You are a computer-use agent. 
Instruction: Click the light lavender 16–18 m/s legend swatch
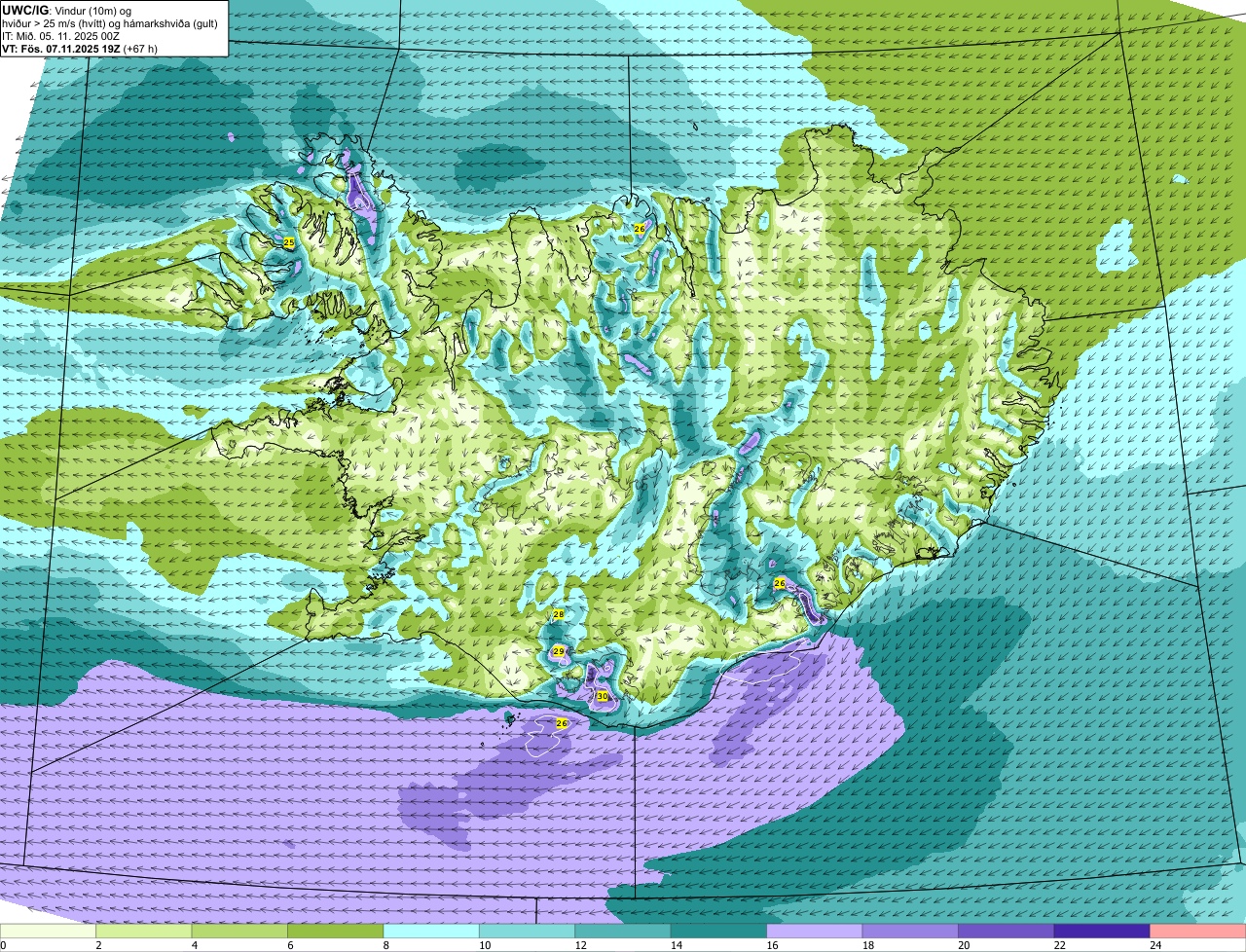[815, 931]
